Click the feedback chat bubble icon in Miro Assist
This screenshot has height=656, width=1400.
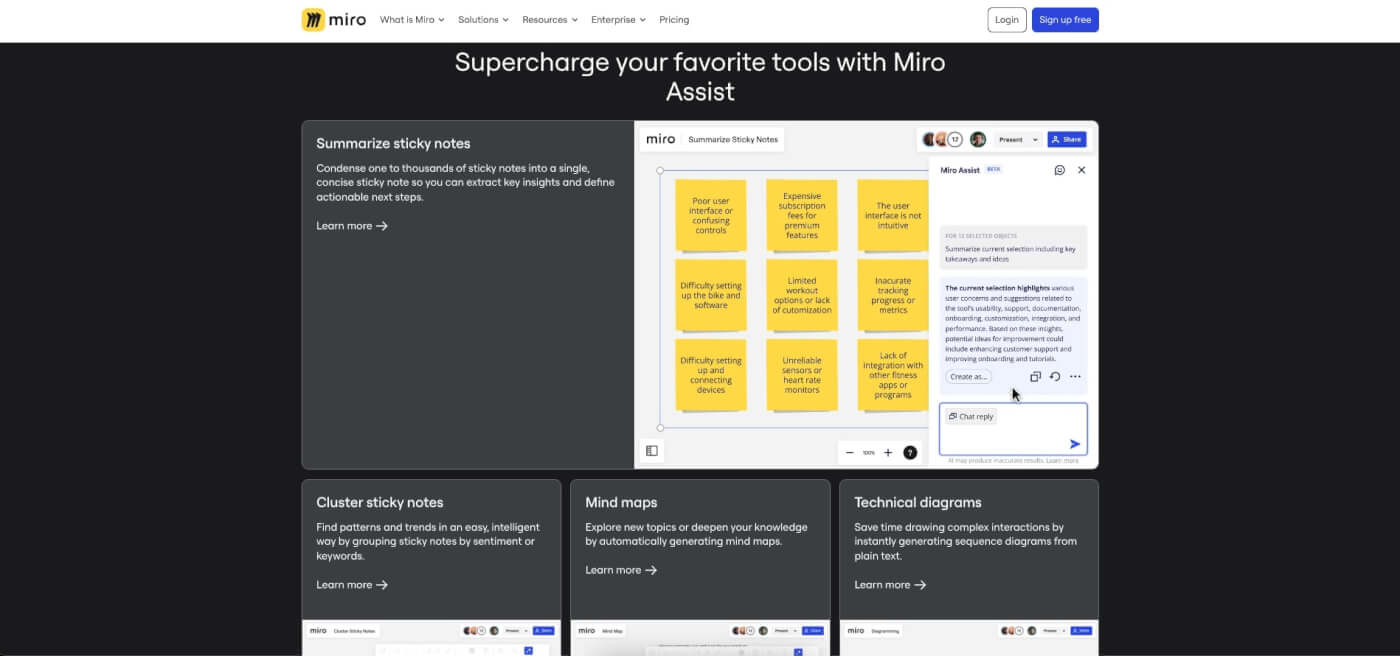(1059, 170)
